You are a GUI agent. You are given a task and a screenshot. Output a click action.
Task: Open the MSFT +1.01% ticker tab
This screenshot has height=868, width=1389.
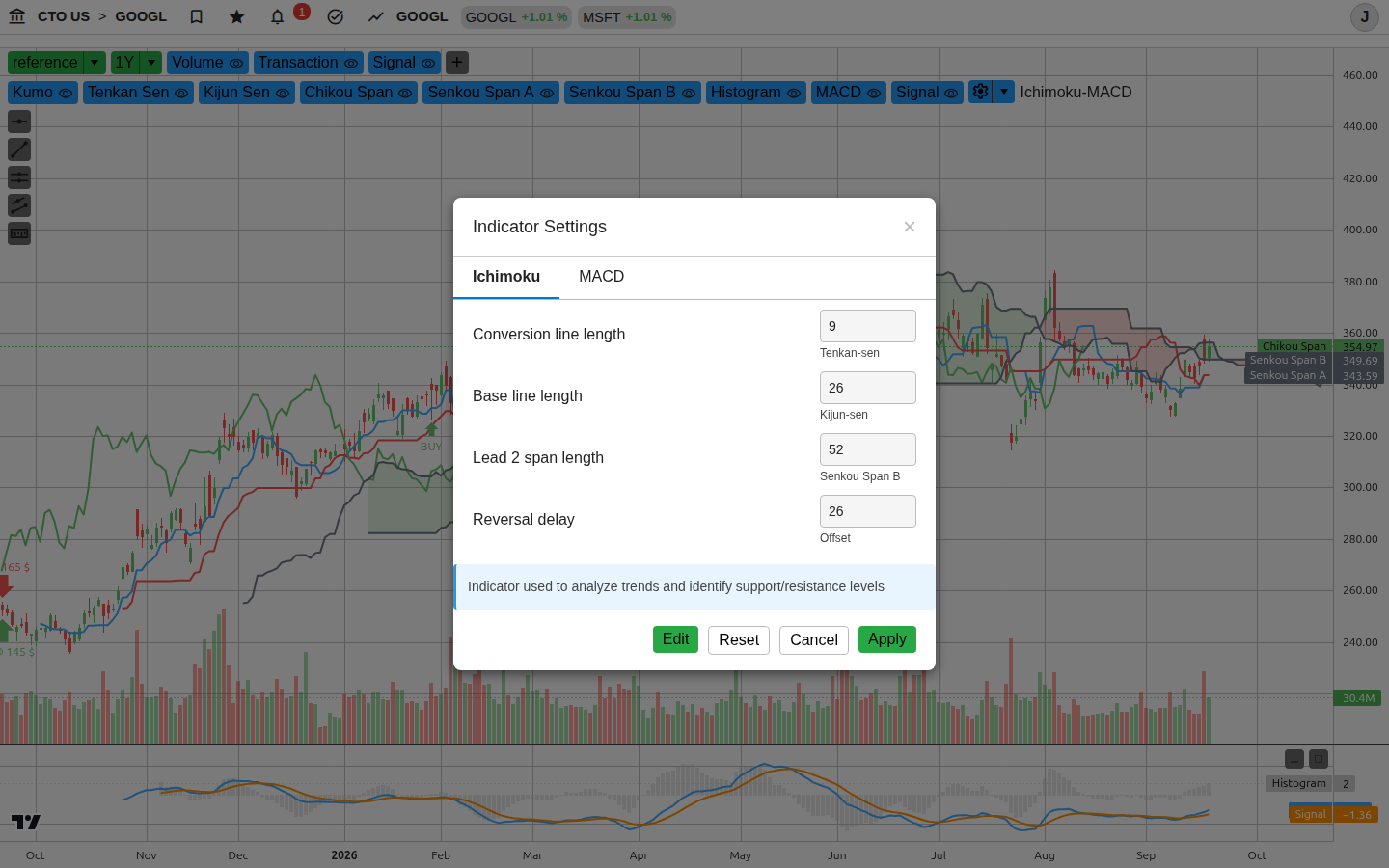tap(627, 17)
